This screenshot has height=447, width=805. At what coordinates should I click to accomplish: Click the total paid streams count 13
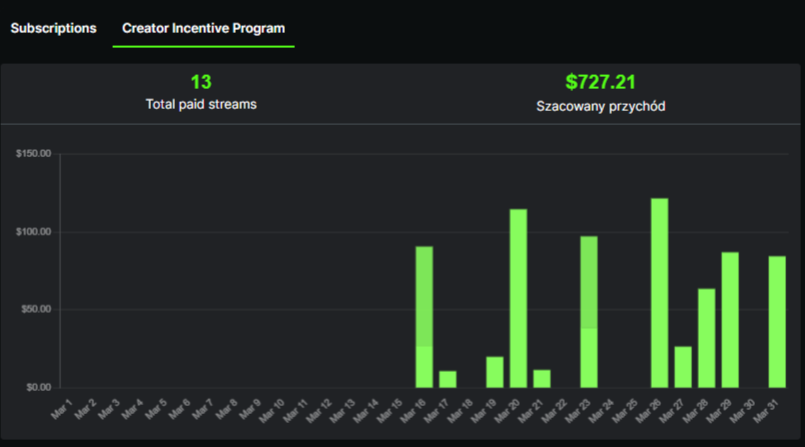click(x=201, y=82)
